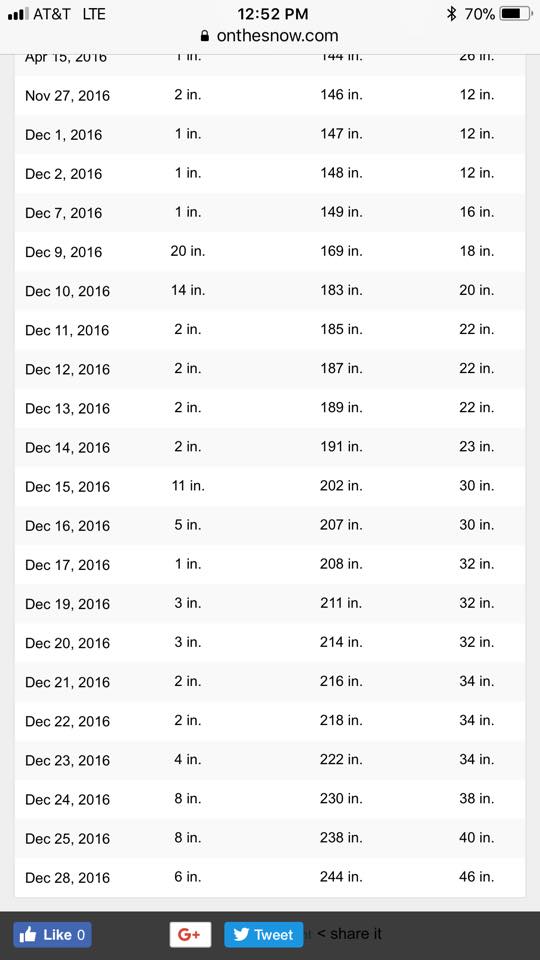540x960 pixels.
Task: Click the 244 in. season total value
Action: click(341, 877)
